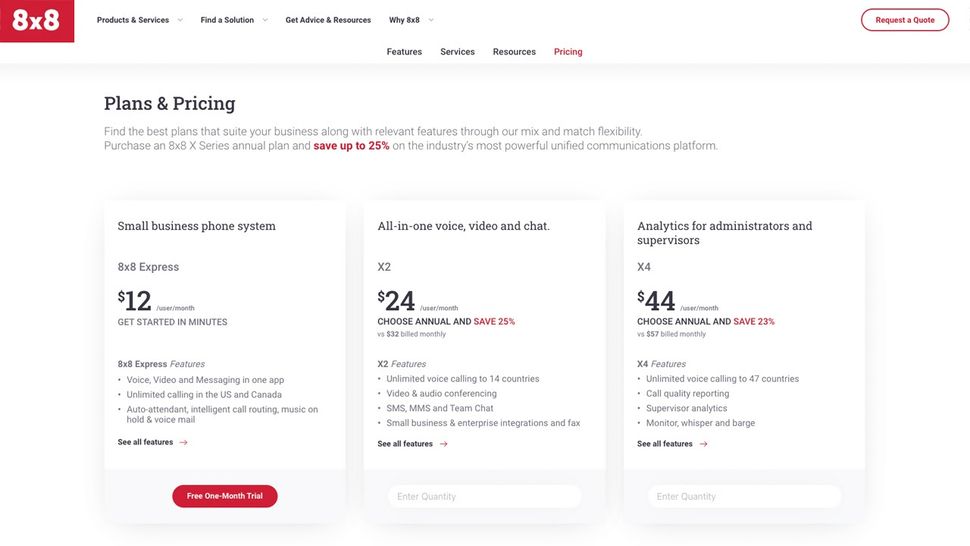Click arrow icon beside 8x8 Express features link
Image resolution: width=970 pixels, height=546 pixels.
click(x=184, y=442)
